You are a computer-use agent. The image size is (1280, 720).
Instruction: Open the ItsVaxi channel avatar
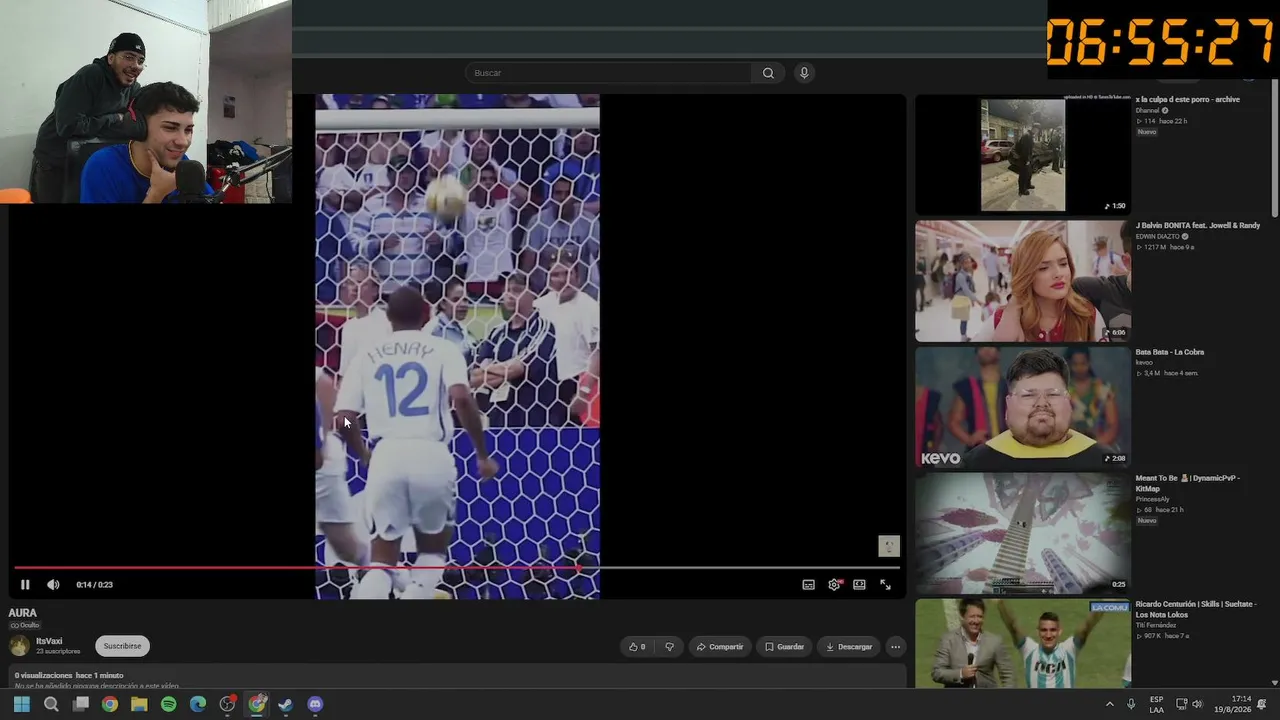[x=19, y=646]
